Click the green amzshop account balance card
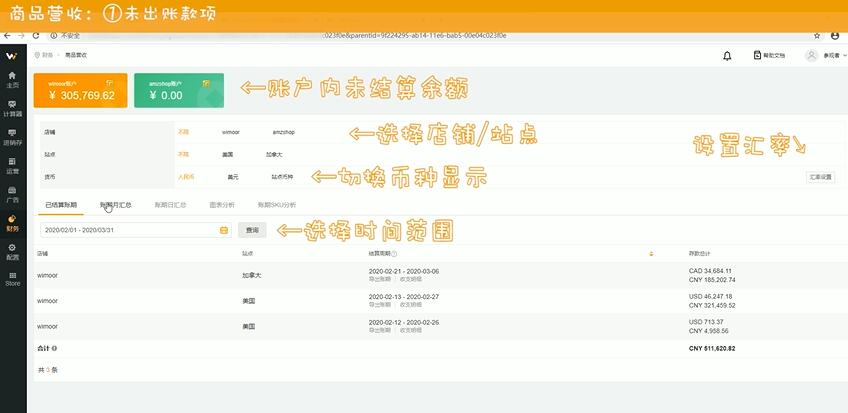 [x=179, y=90]
